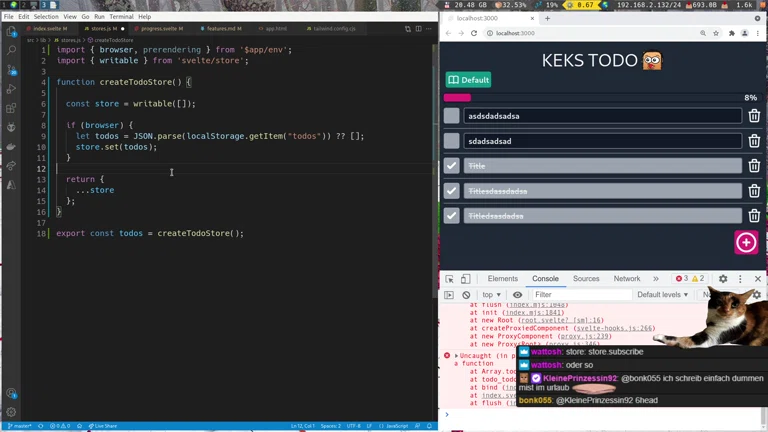The image size is (768, 432).
Task: Expand the 'Uncaught' error entry triangle
Action: pyautogui.click(x=456, y=356)
